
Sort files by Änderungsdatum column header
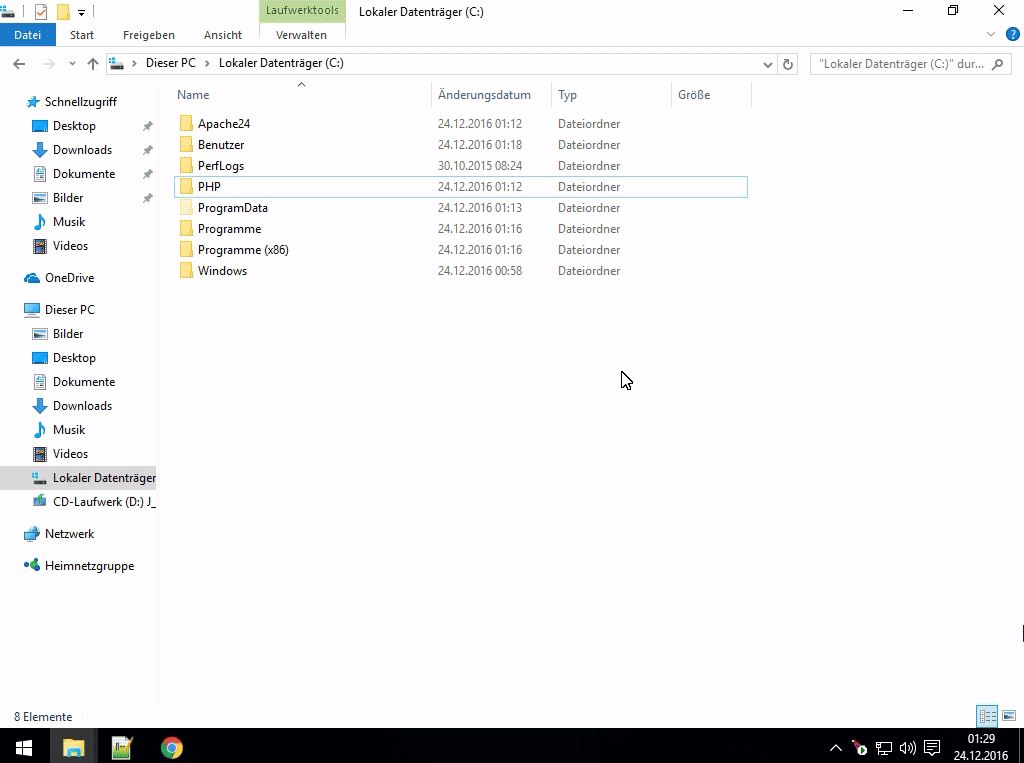484,95
